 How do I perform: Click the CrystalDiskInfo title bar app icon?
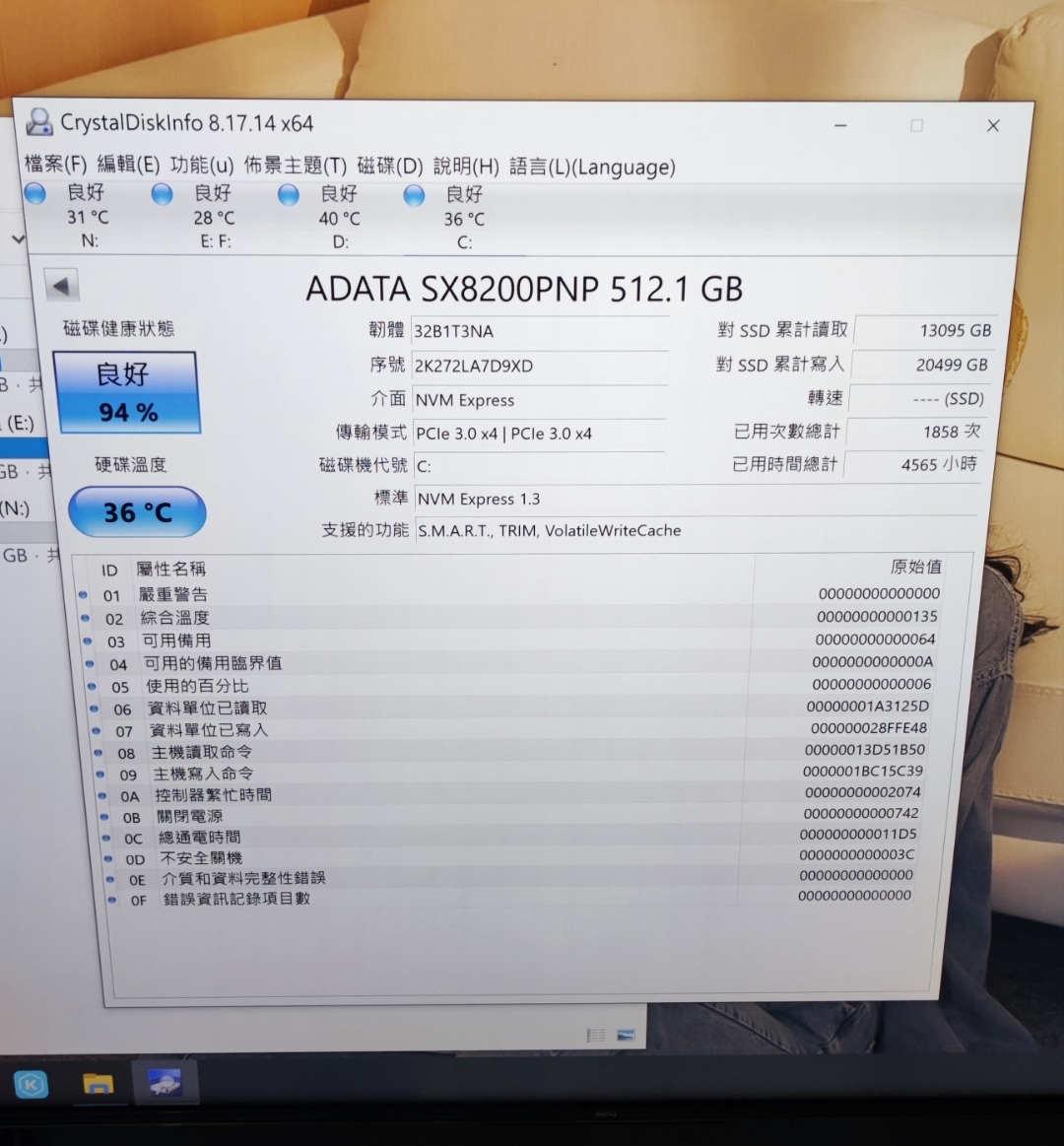39,121
